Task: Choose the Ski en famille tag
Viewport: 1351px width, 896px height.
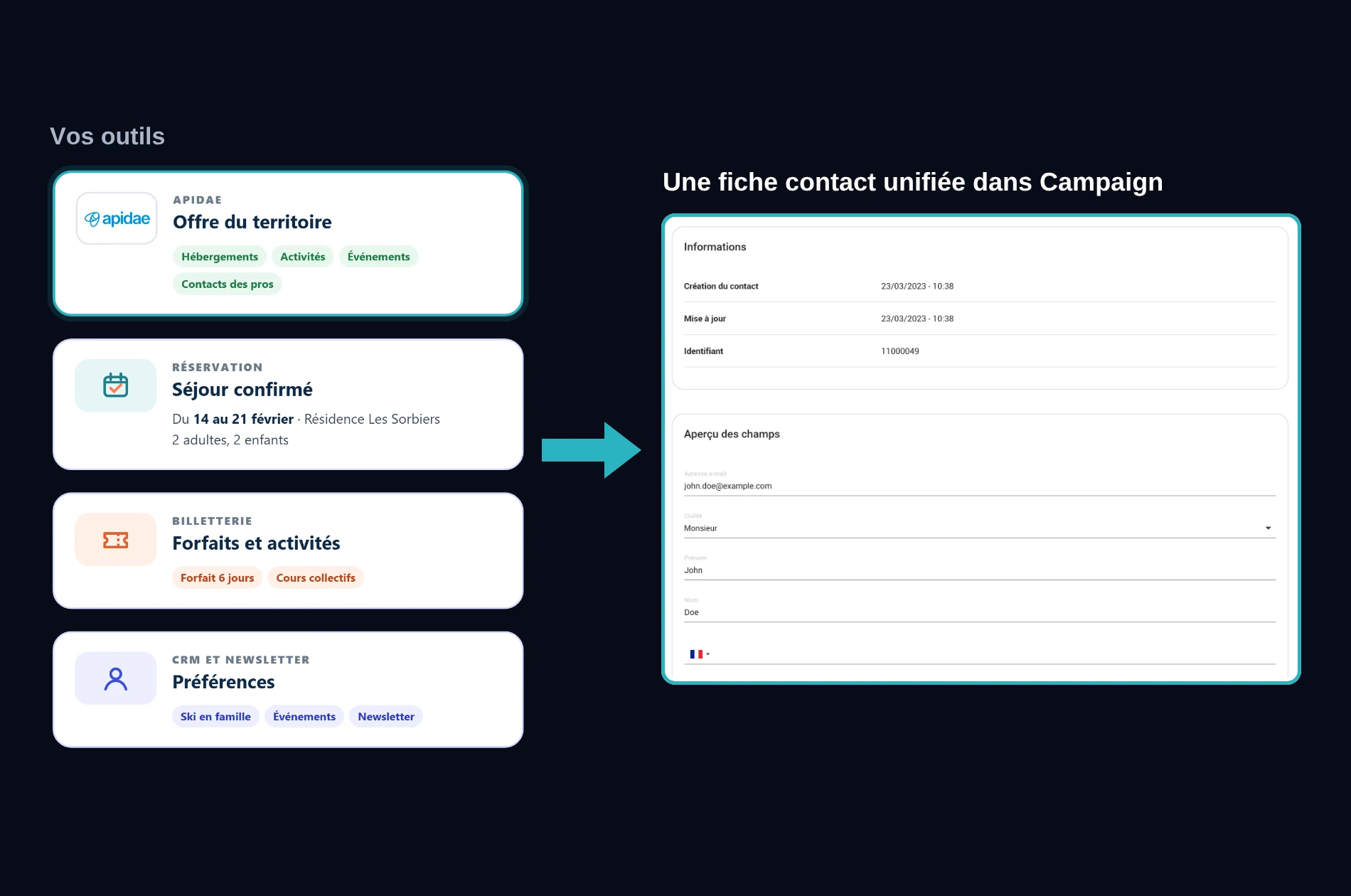Action: (x=215, y=716)
